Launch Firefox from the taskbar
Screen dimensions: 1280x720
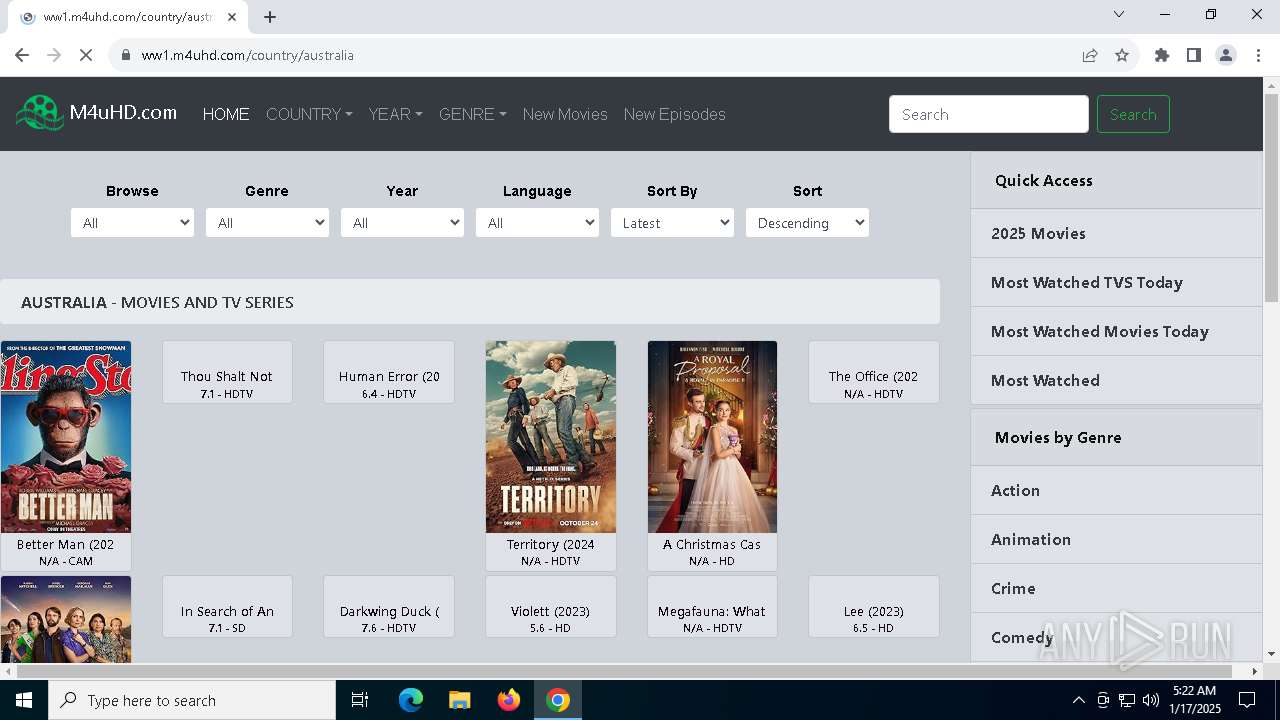(x=509, y=700)
